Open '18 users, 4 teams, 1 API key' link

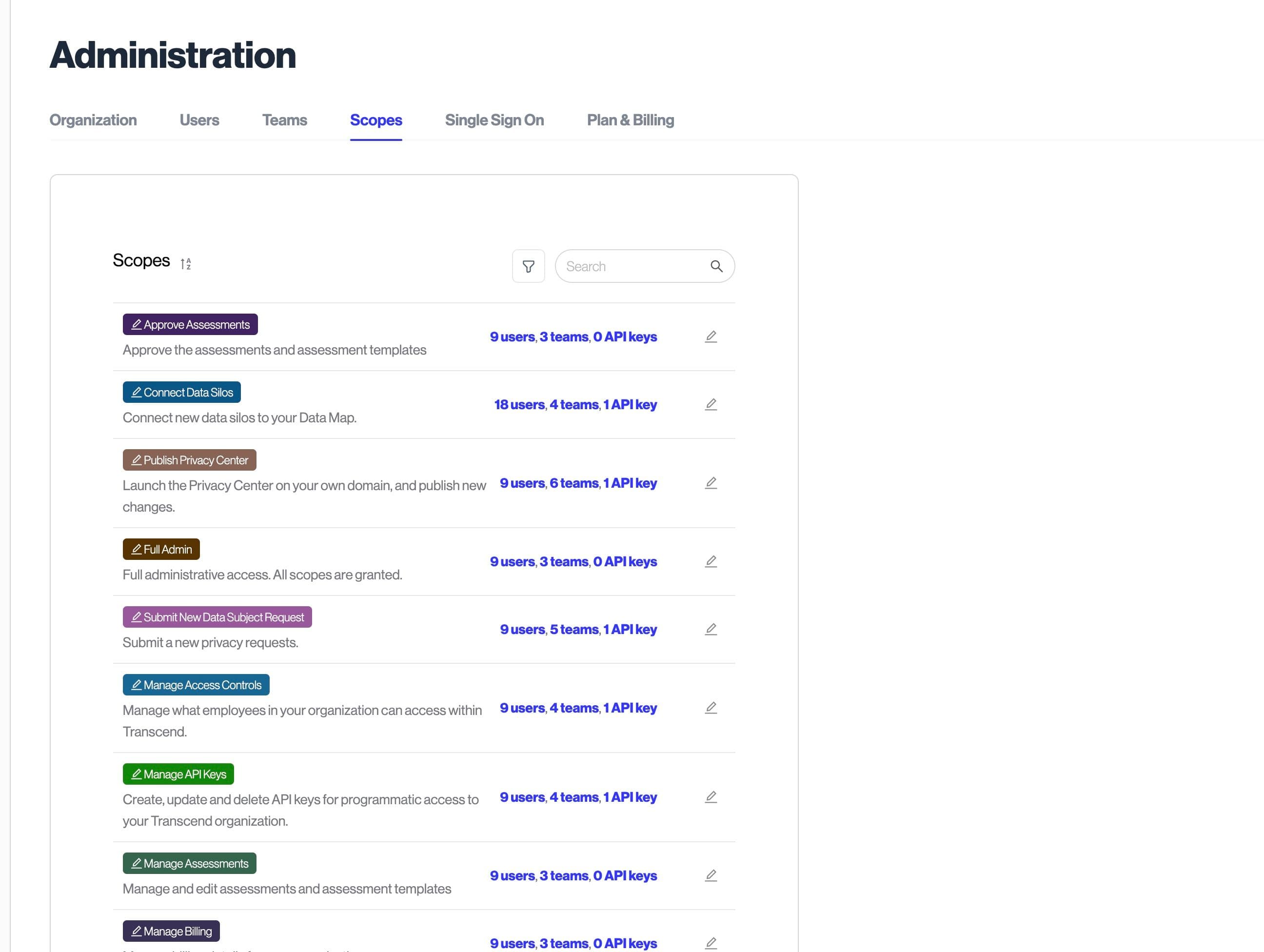pyautogui.click(x=575, y=405)
